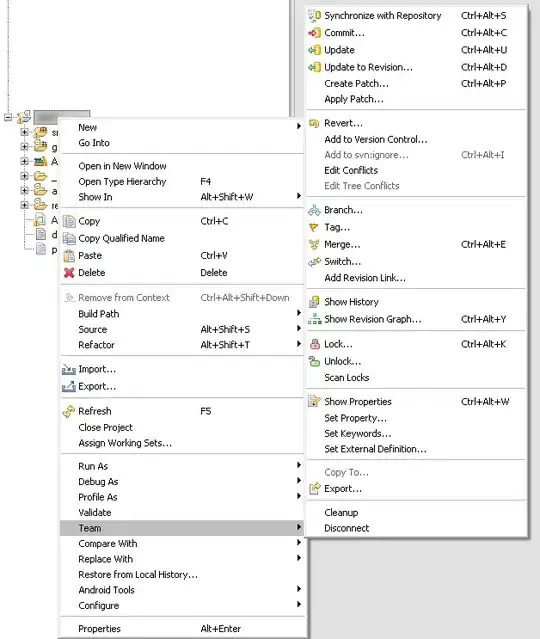Click the Synchronize with Repository icon
Viewport: 540px width, 639px height.
click(314, 15)
